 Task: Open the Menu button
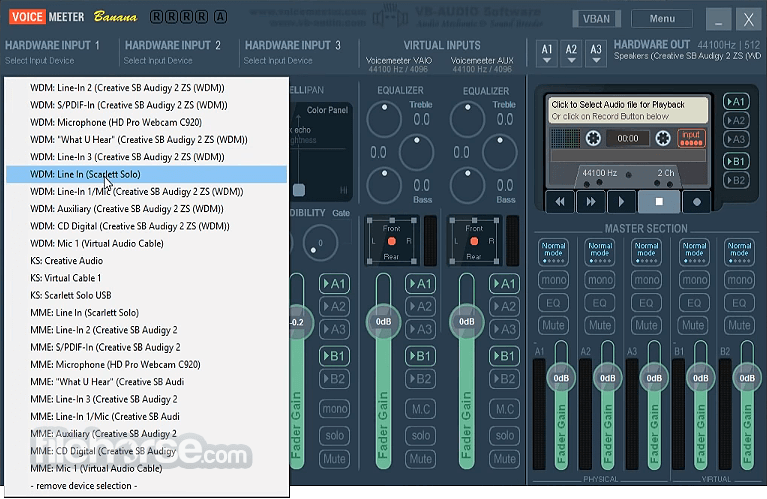pos(662,19)
